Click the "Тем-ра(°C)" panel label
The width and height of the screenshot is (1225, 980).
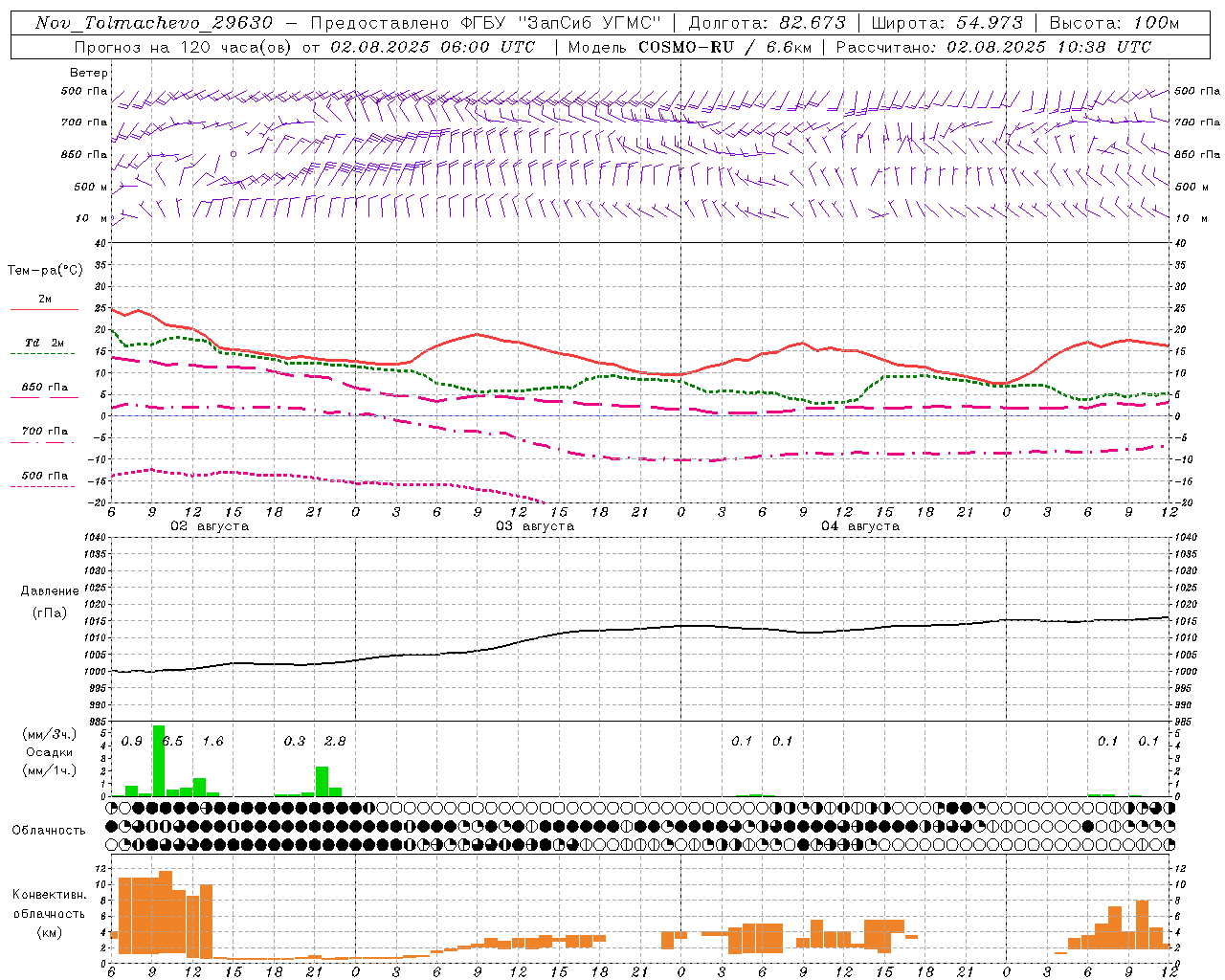pyautogui.click(x=45, y=270)
